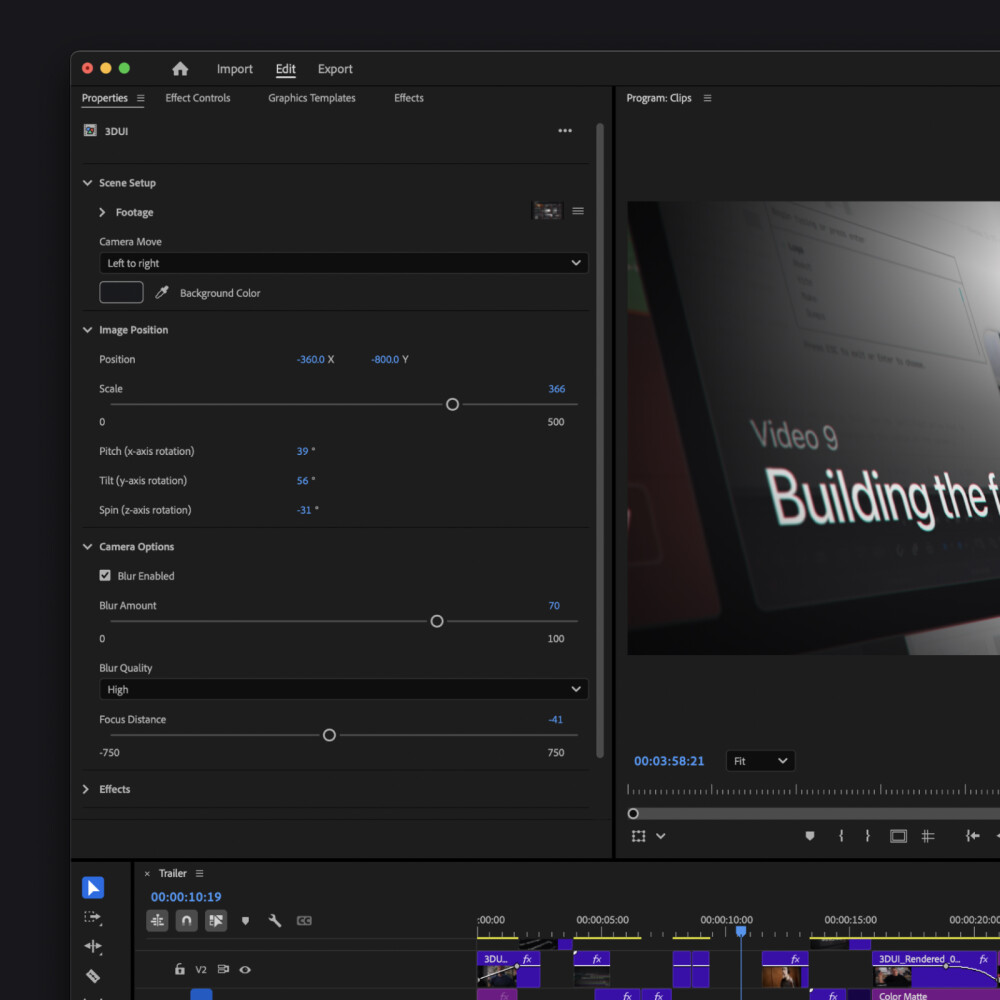Uncheck the Blur Enabled checkbox
Viewport: 1000px width, 1000px height.
[105, 575]
